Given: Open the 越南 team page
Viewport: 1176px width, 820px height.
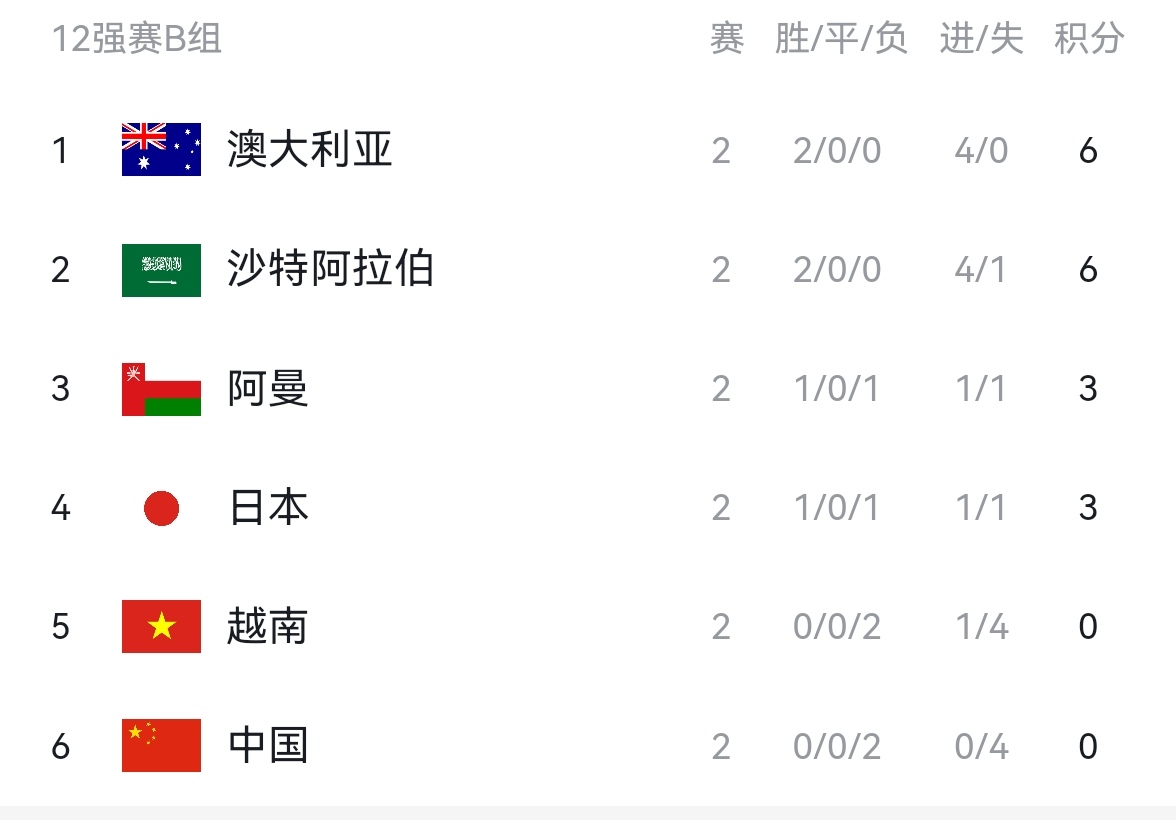Looking at the screenshot, I should pos(268,627).
